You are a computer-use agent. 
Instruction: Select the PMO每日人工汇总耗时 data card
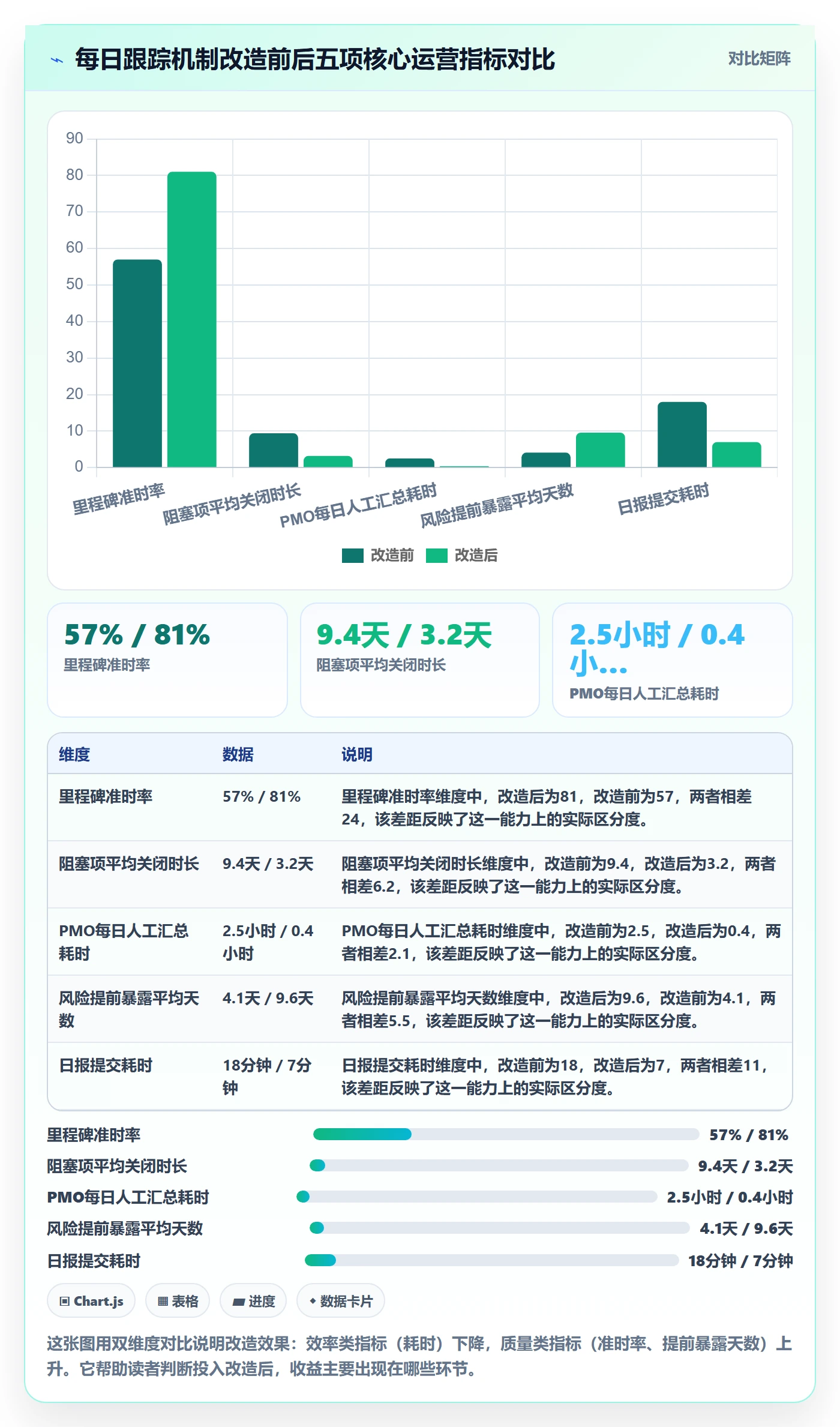pos(673,660)
